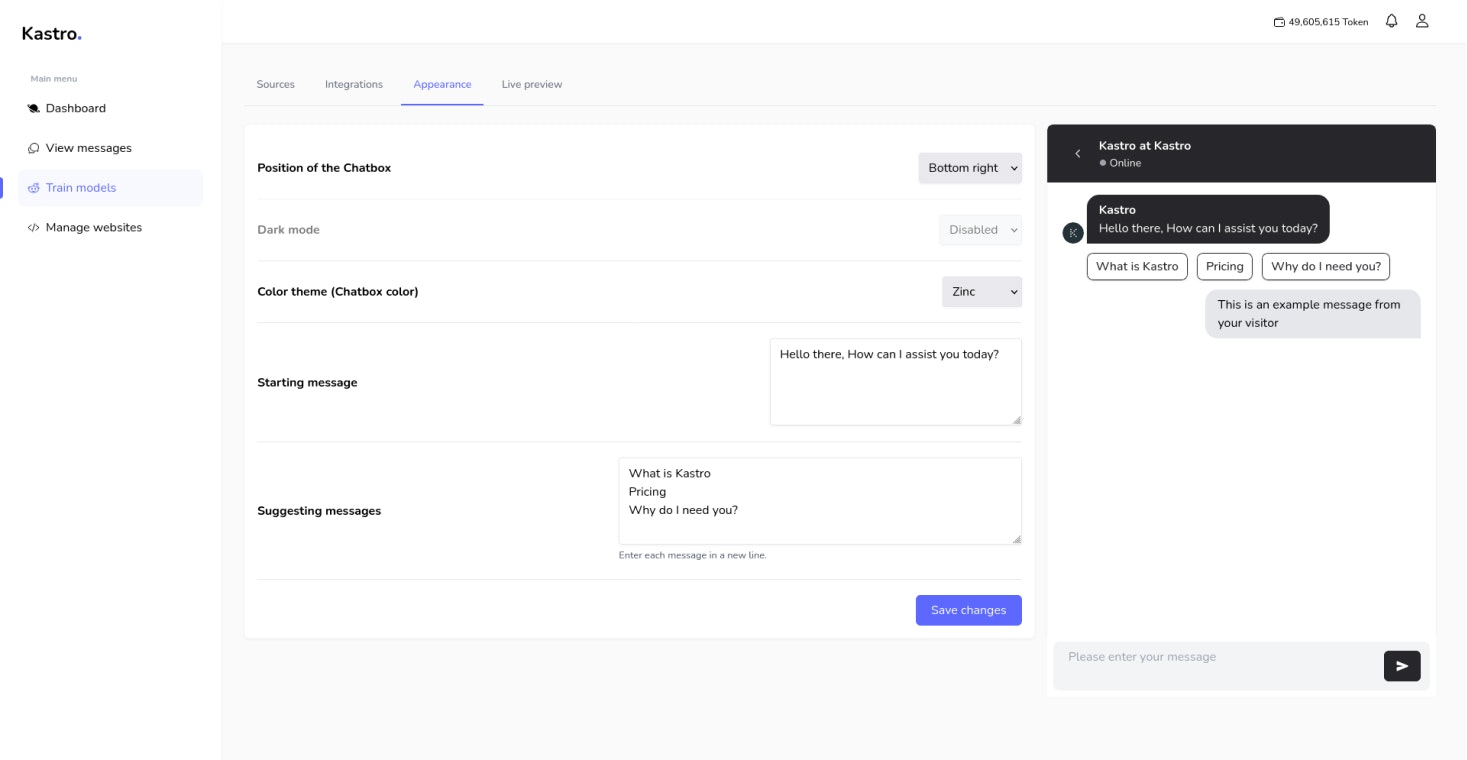Viewport: 1467px width, 760px height.
Task: Click the Suggesting messages label
Action: click(319, 511)
